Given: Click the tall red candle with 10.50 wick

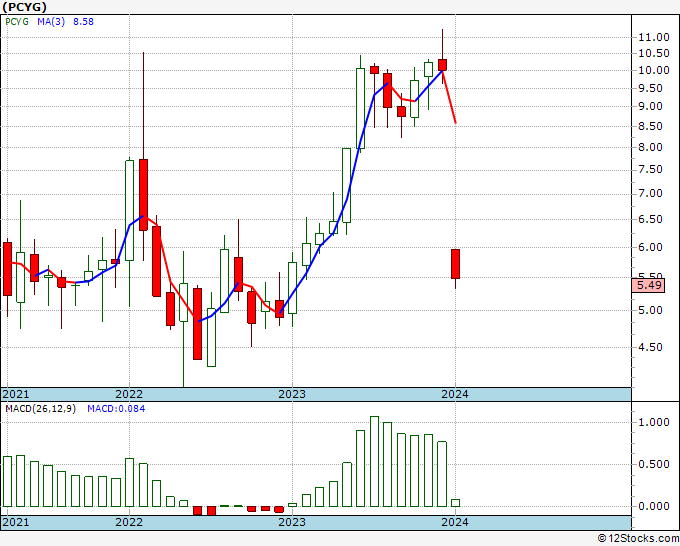Looking at the screenshot, I should click(144, 195).
